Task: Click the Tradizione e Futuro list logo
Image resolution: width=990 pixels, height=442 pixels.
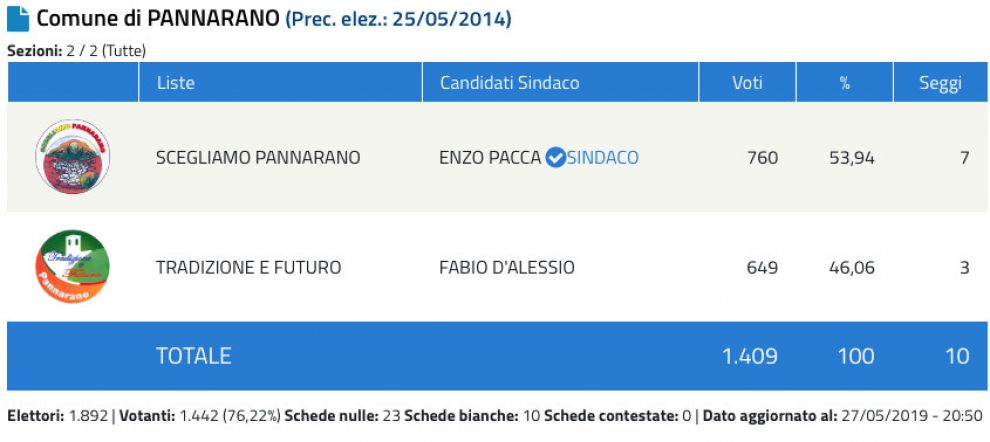Action: click(72, 267)
